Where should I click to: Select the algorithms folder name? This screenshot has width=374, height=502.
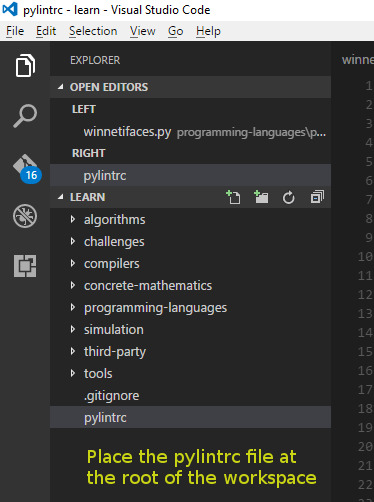114,220
